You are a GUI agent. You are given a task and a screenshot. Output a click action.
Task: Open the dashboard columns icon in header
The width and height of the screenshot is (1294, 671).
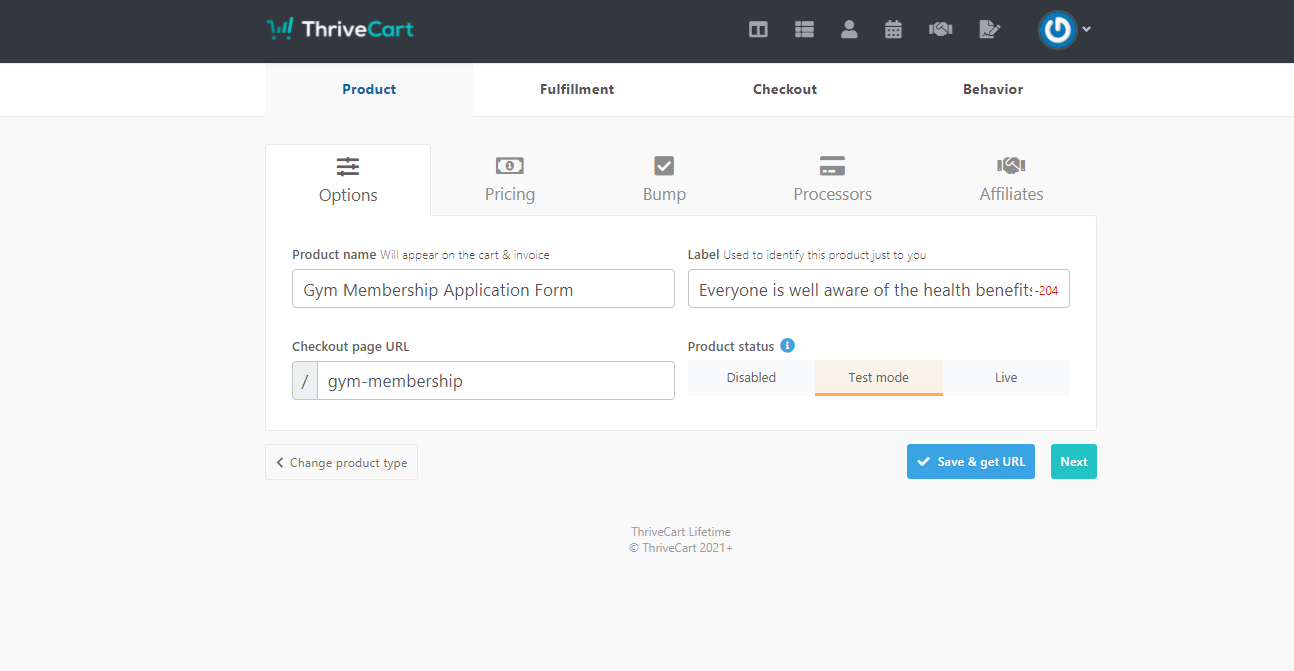tap(758, 30)
